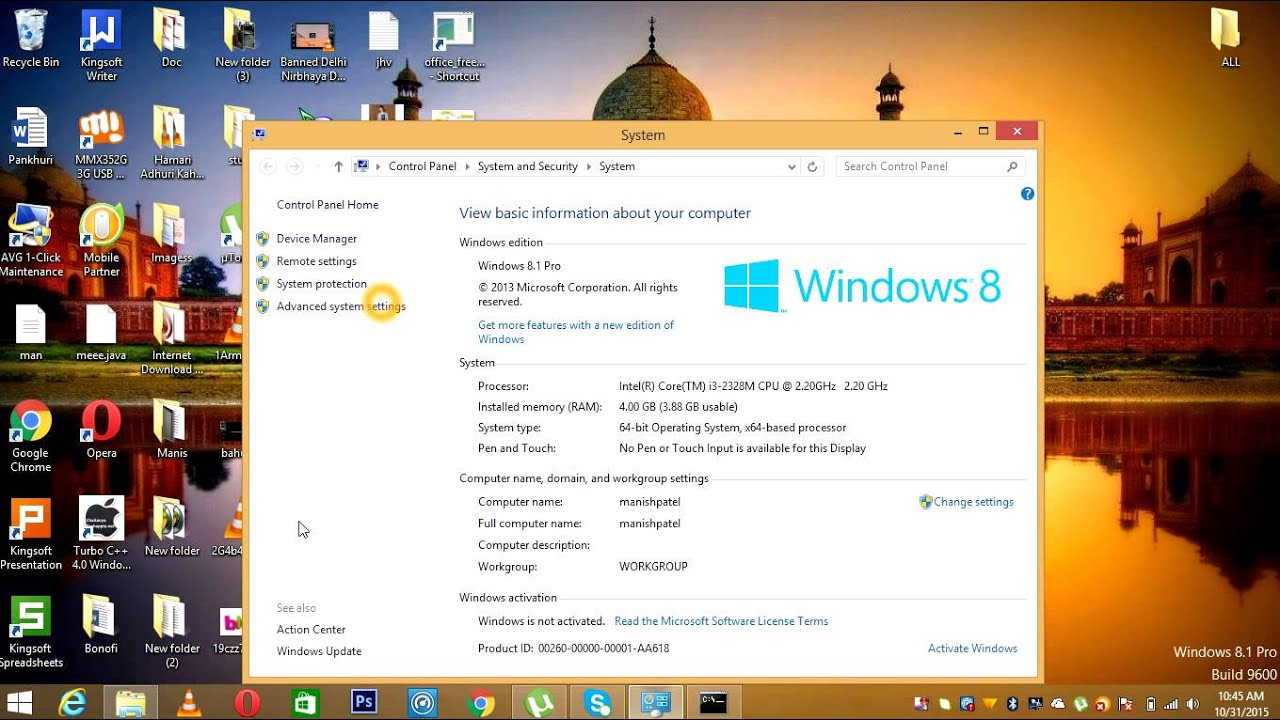Open VLC media player from taskbar
The width and height of the screenshot is (1280, 720).
189,703
